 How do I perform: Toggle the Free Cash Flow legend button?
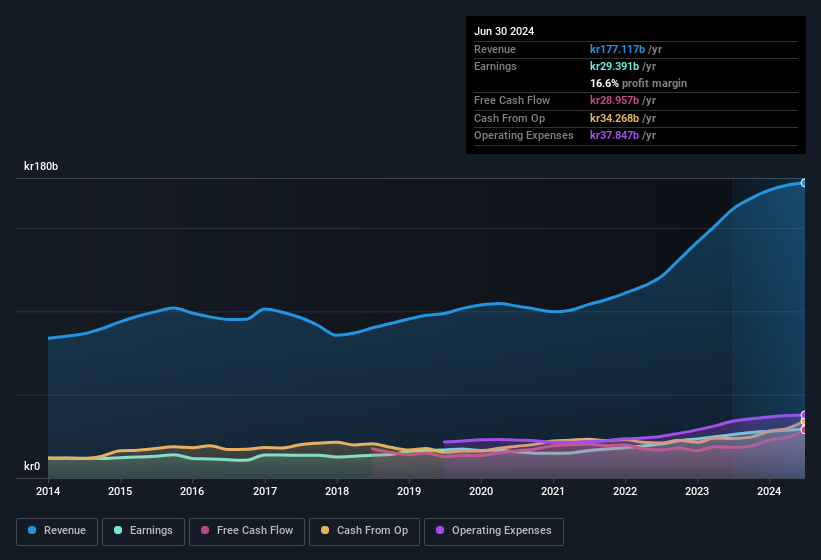pyautogui.click(x=247, y=531)
